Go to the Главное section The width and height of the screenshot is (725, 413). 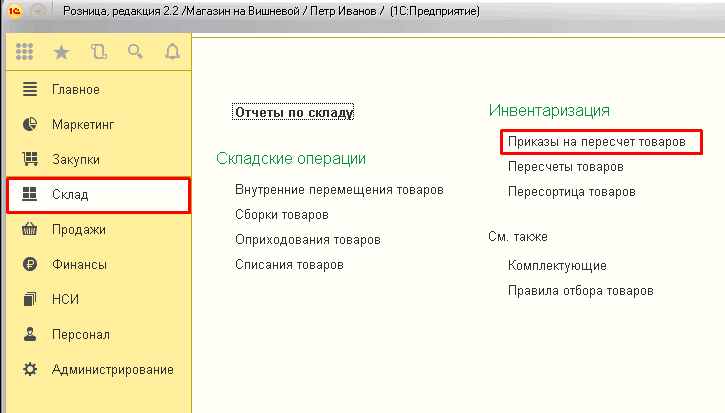pos(75,89)
